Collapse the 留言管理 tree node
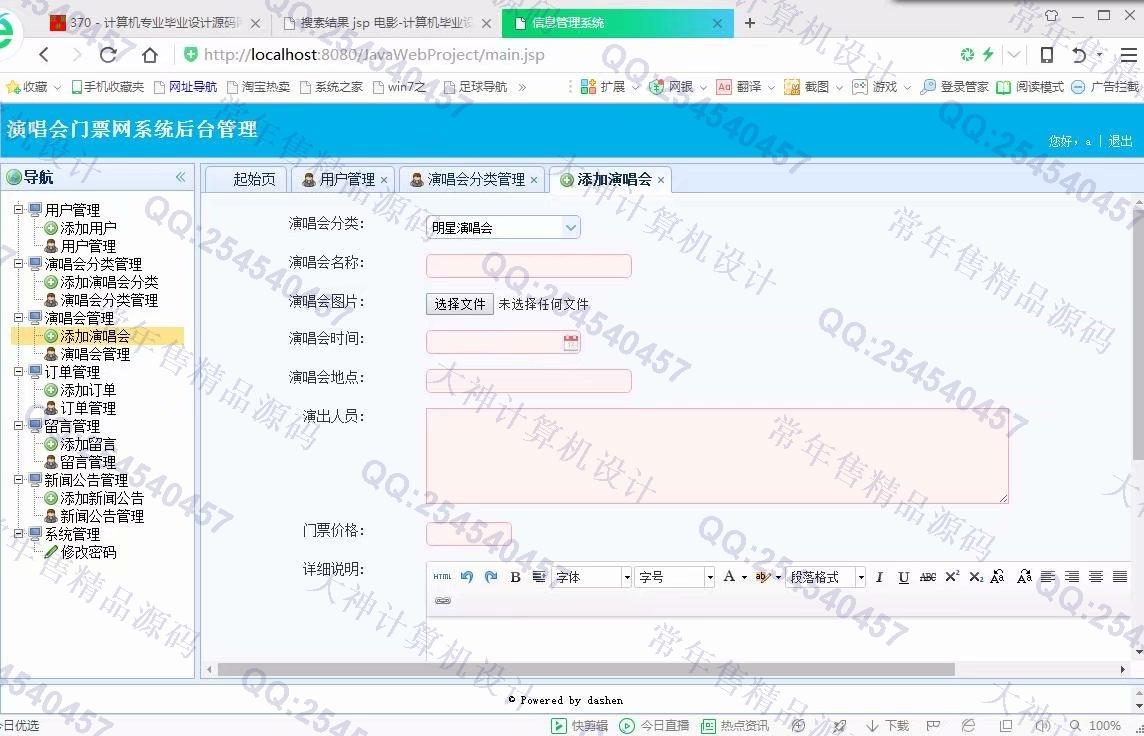This screenshot has width=1144, height=736. point(19,426)
